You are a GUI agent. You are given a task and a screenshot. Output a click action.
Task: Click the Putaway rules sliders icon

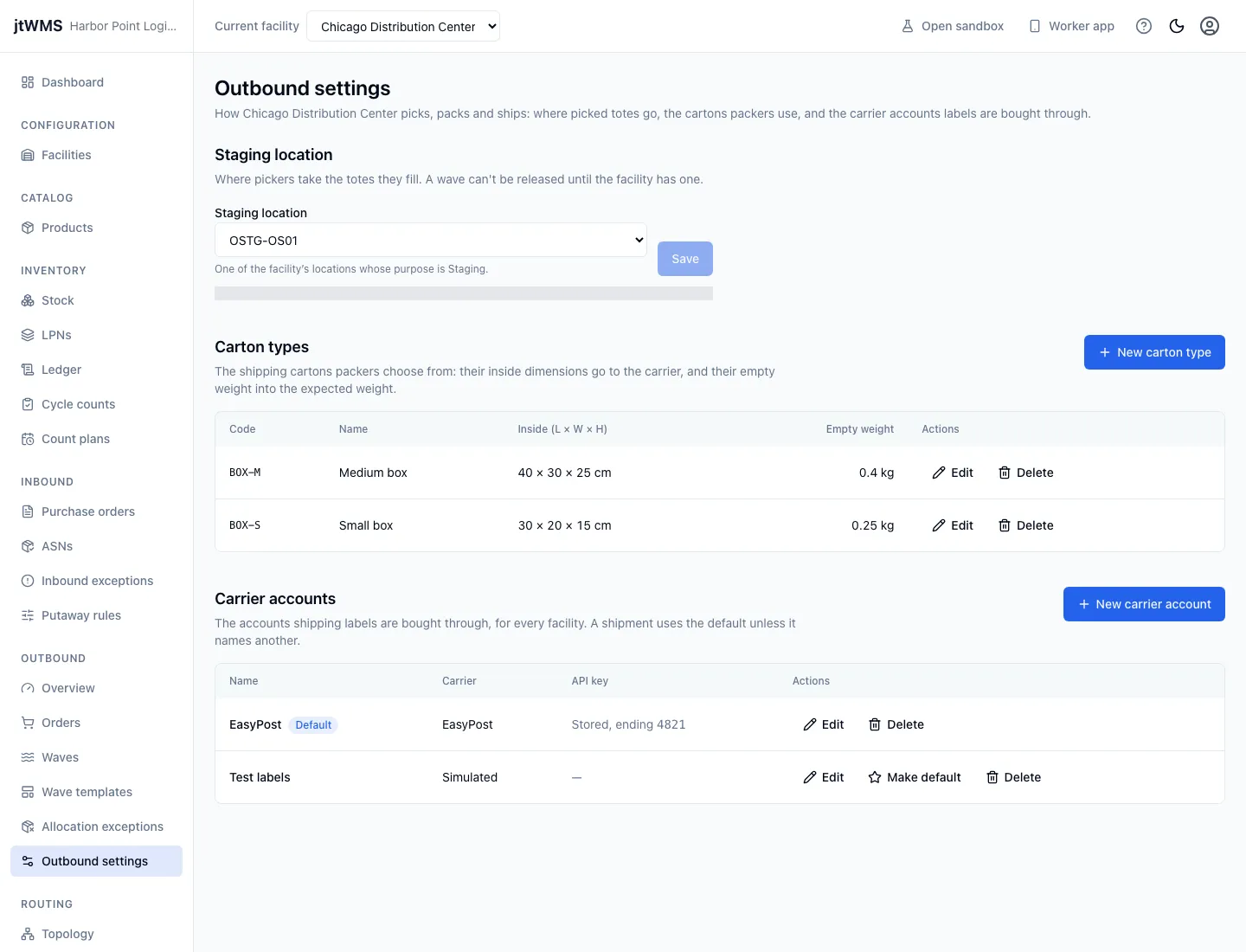click(x=28, y=615)
